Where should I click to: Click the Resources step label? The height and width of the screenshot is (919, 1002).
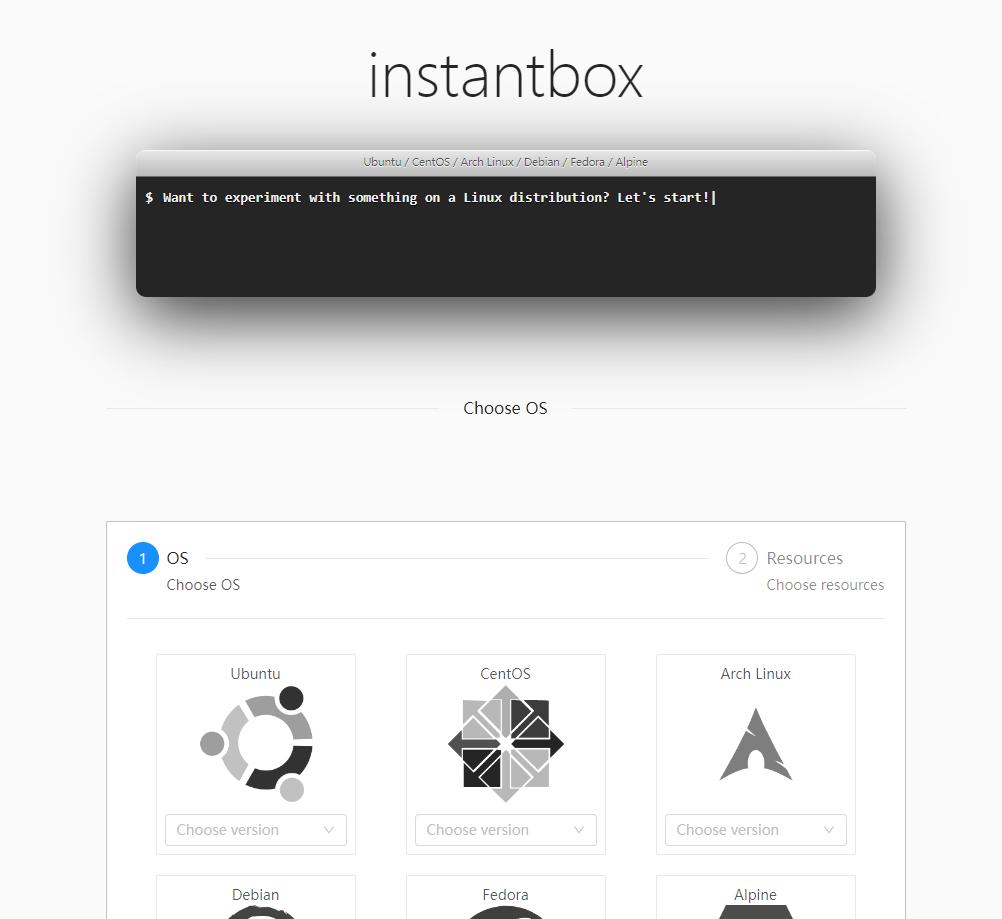(804, 558)
